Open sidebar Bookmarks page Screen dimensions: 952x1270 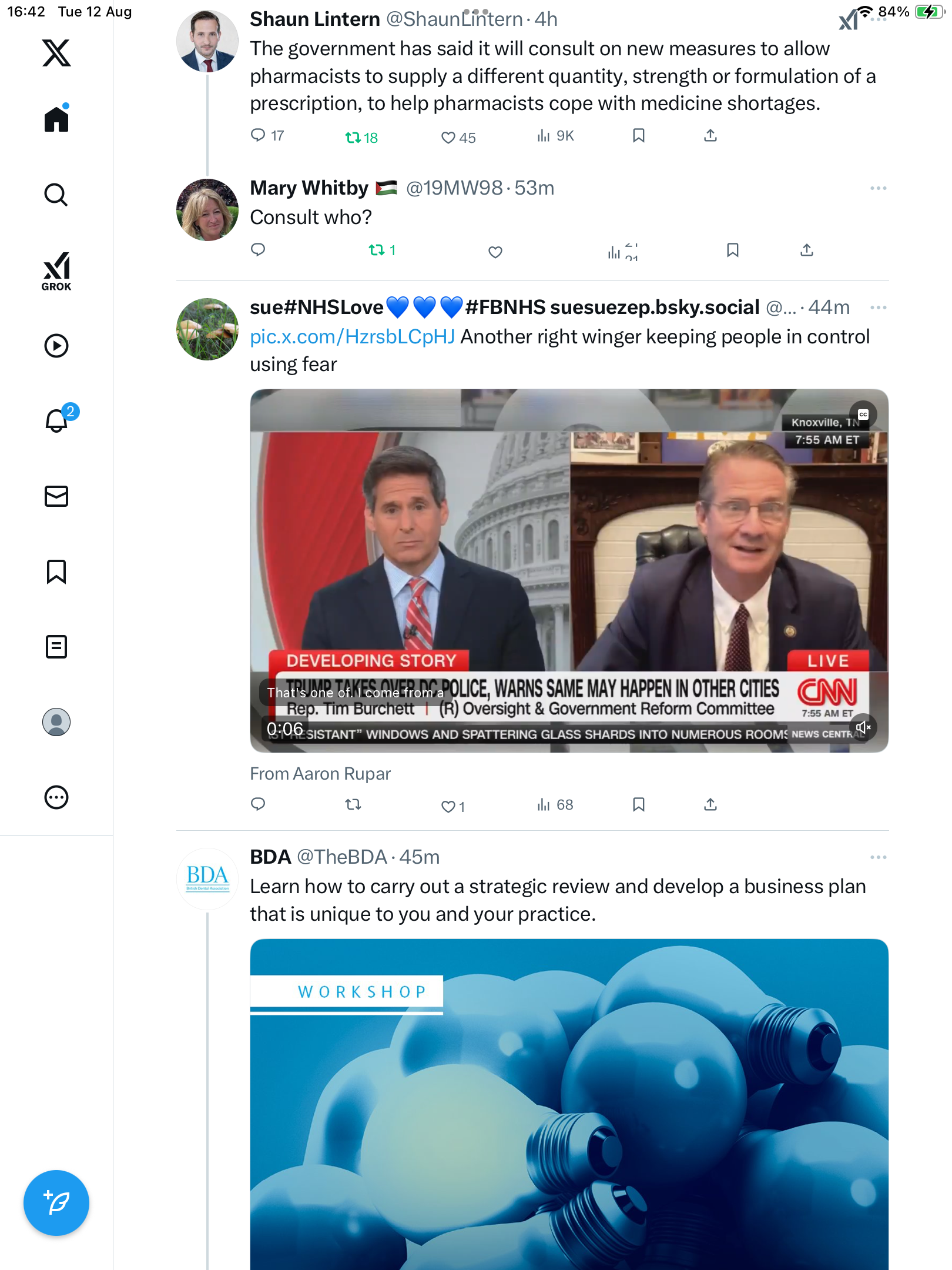click(x=56, y=571)
